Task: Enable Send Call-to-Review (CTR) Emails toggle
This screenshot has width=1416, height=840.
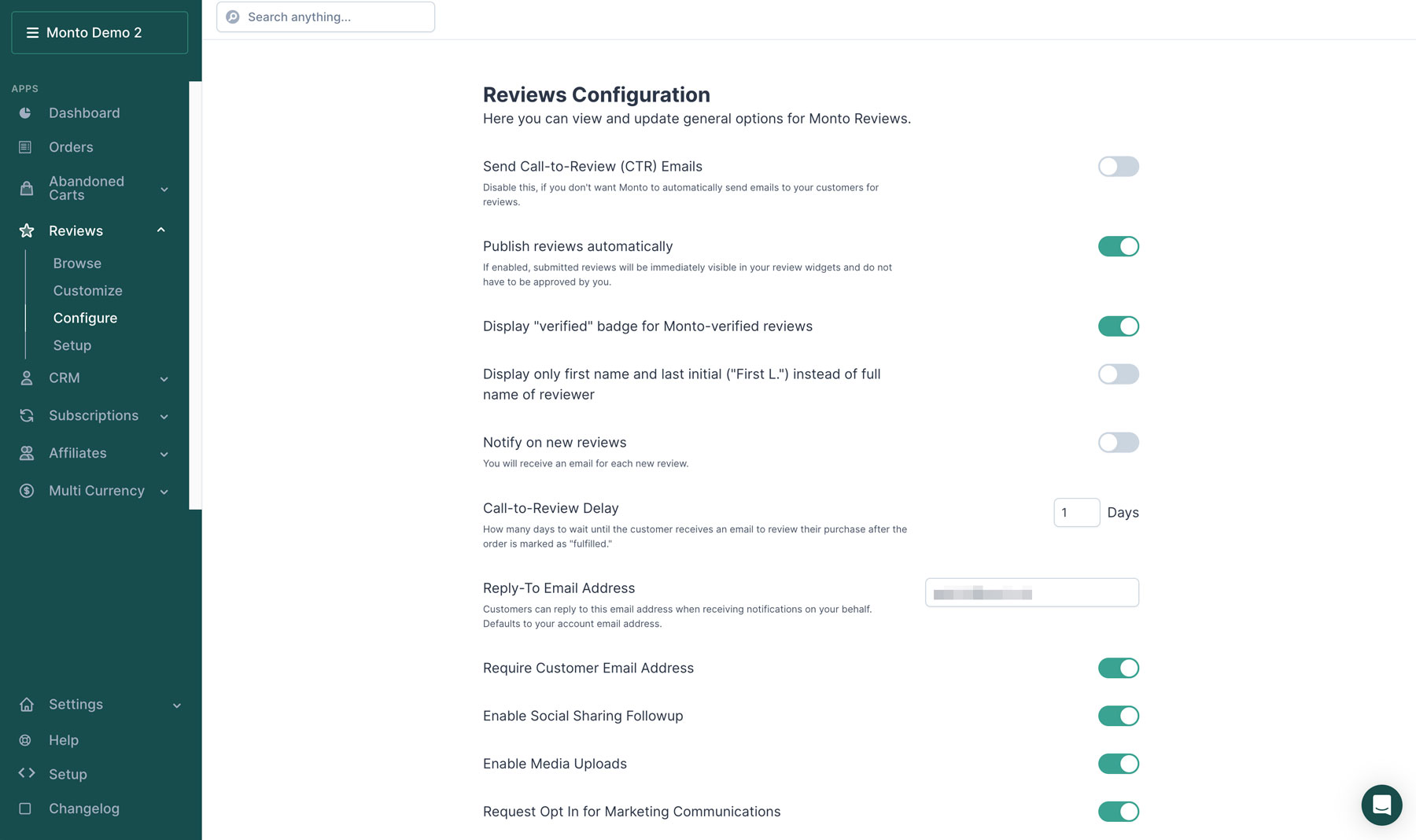Action: 1118,167
